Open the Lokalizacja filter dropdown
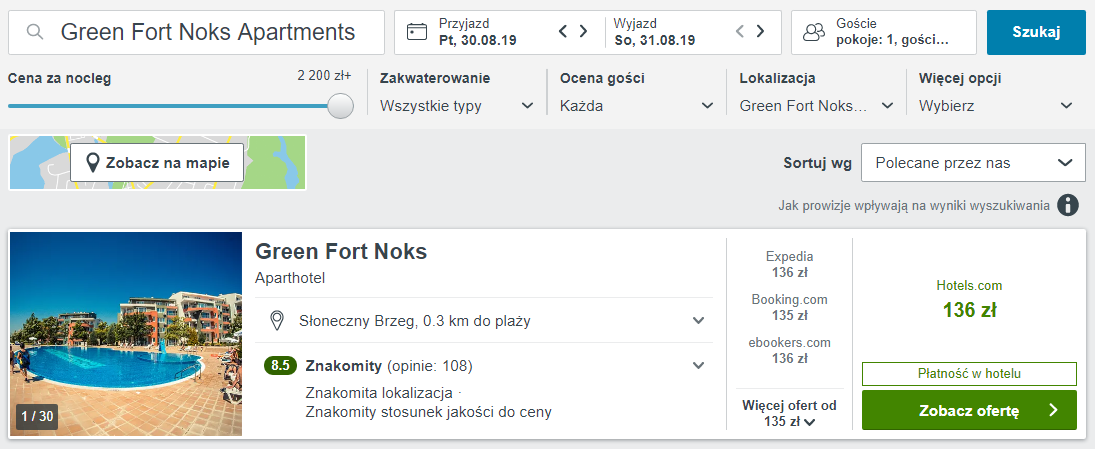This screenshot has width=1095, height=449. click(816, 106)
